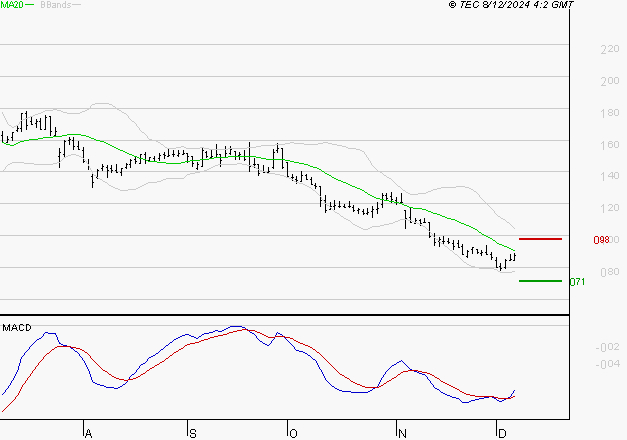The image size is (627, 440).
Task: Click the red 098 resistance value
Action: coord(601,240)
